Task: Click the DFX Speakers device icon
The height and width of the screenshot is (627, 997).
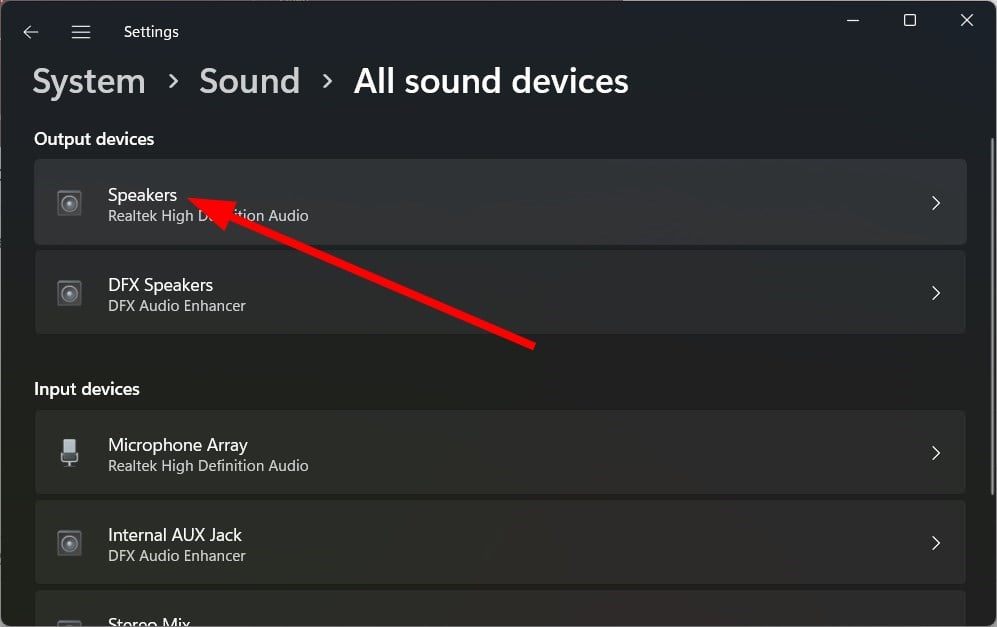Action: (69, 293)
